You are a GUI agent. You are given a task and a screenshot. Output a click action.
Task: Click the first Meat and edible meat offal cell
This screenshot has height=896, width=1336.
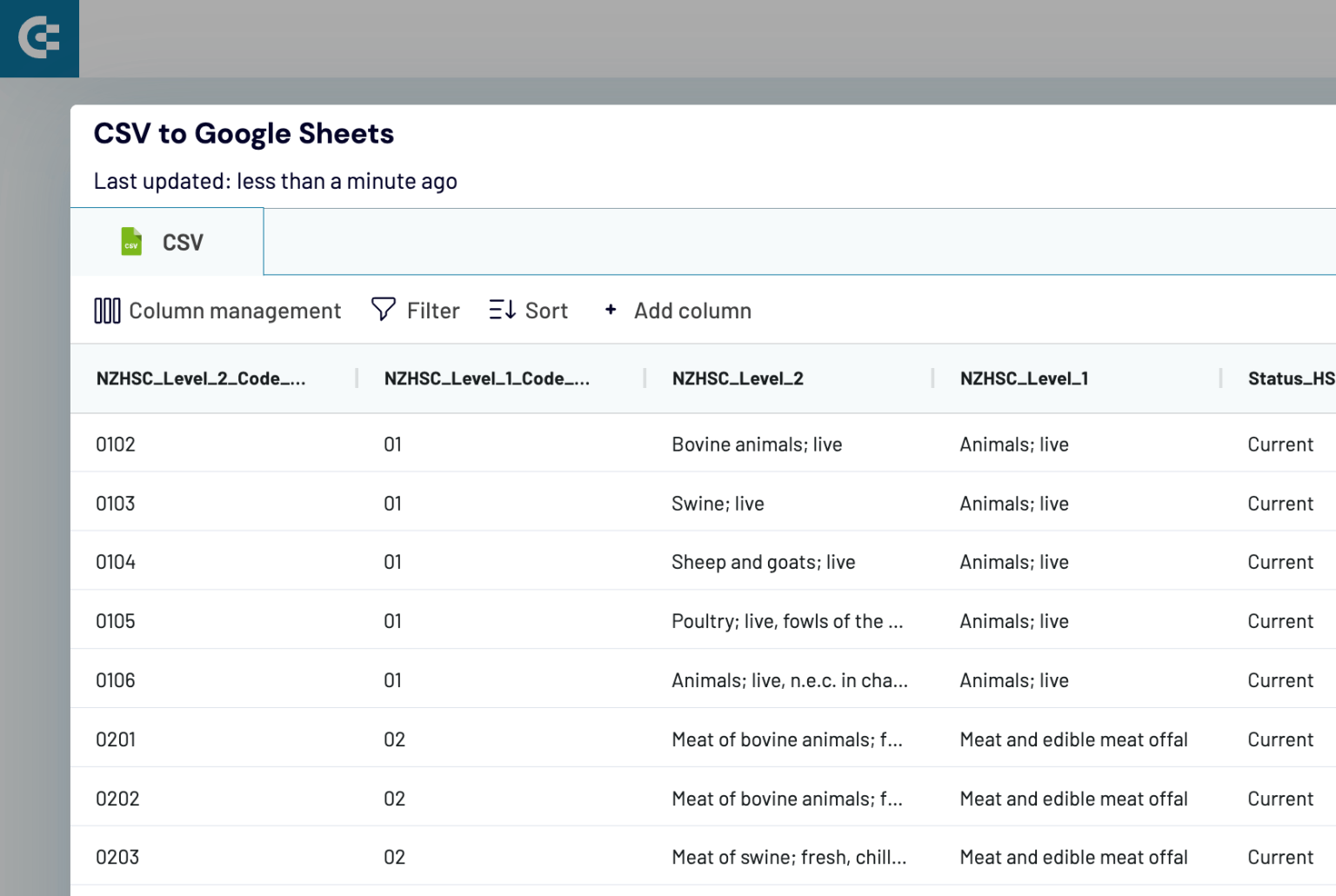(1073, 739)
